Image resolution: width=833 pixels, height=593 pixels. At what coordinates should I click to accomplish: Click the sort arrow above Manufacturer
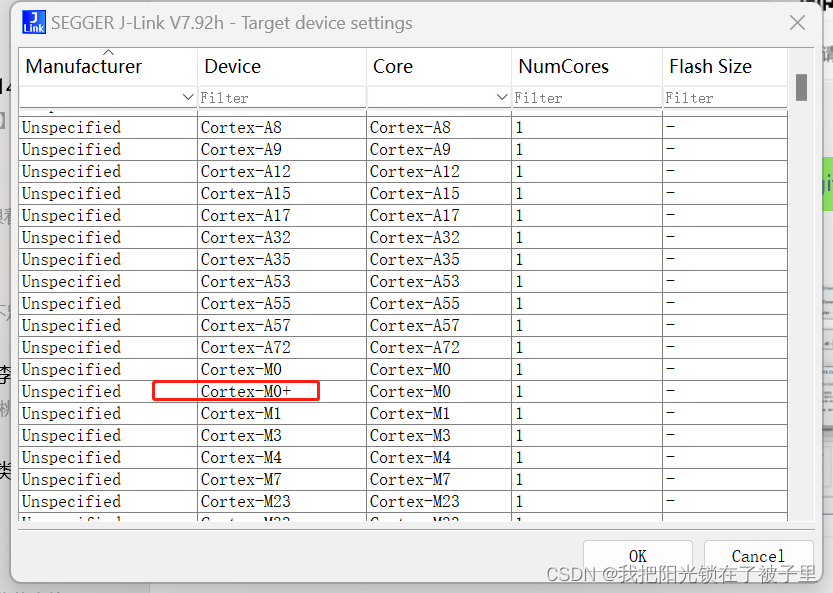110,54
